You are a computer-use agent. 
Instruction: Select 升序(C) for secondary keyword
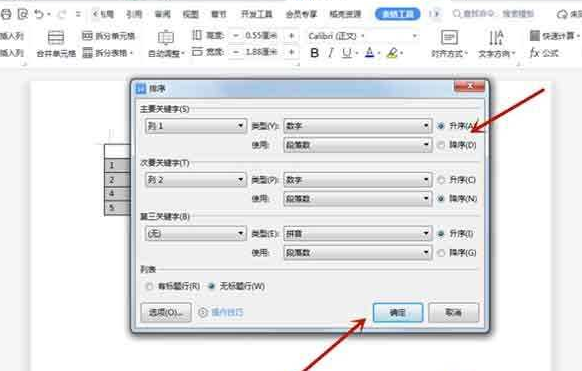pyautogui.click(x=441, y=180)
